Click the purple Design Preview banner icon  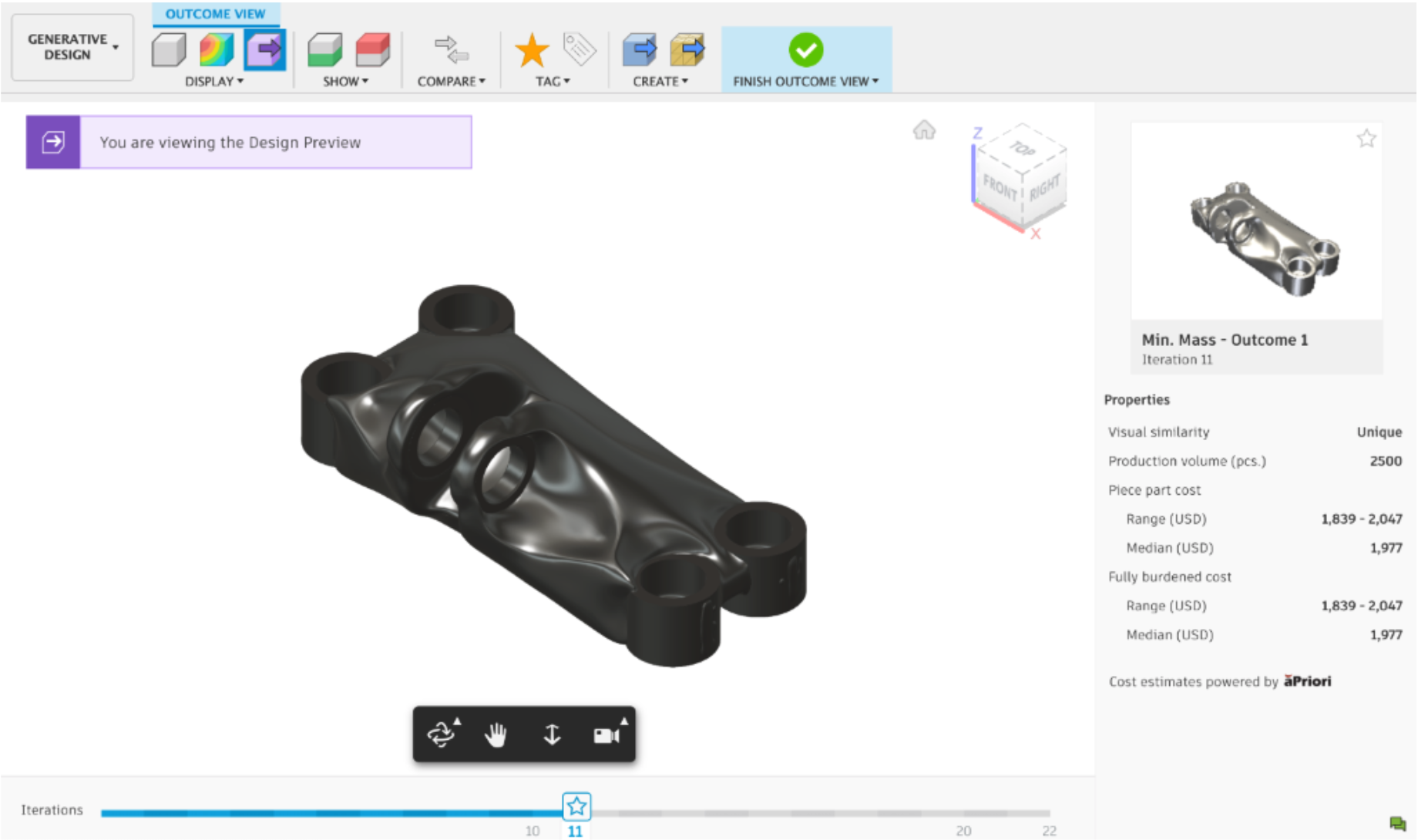click(x=53, y=142)
